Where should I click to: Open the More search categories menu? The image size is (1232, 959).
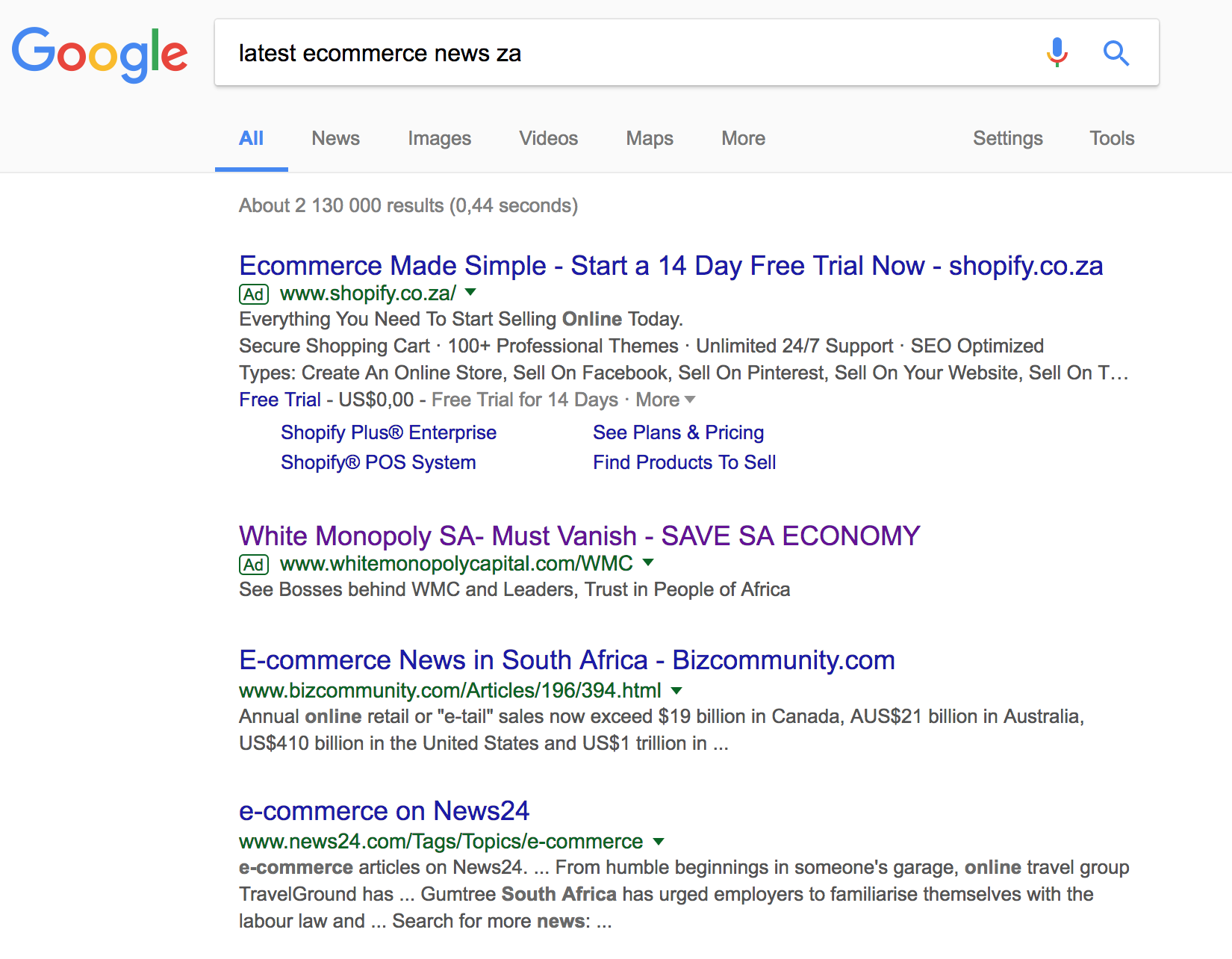[x=743, y=138]
